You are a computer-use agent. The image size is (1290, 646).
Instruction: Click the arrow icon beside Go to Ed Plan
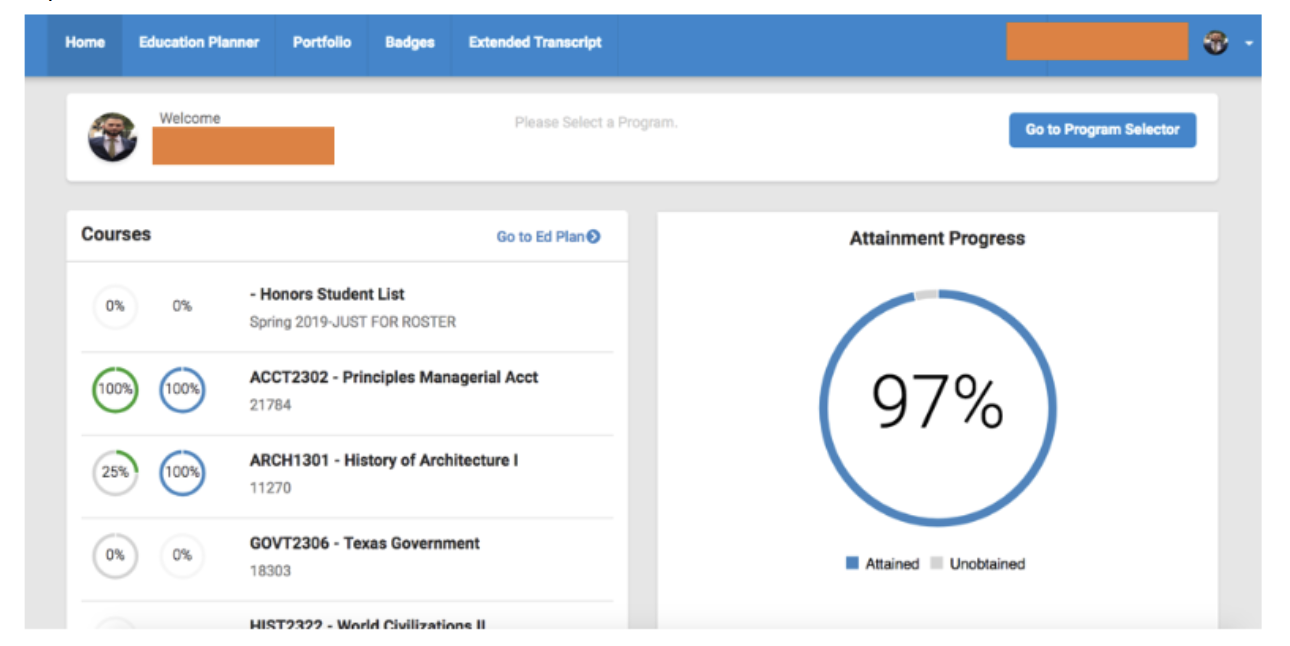pos(594,237)
